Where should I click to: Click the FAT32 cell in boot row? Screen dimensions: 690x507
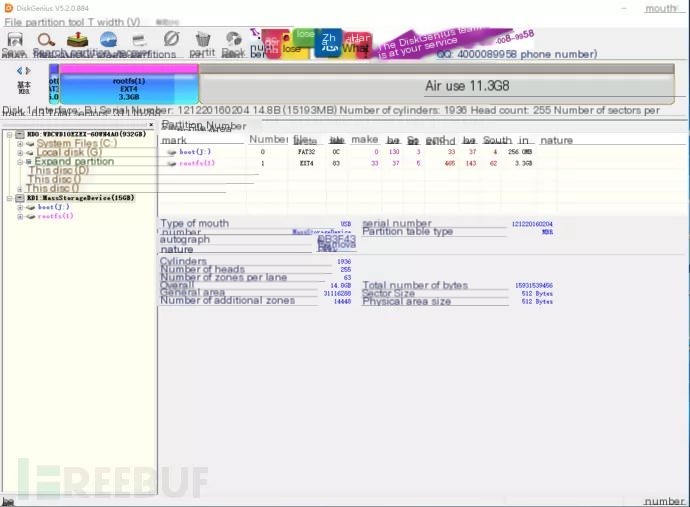click(x=306, y=152)
